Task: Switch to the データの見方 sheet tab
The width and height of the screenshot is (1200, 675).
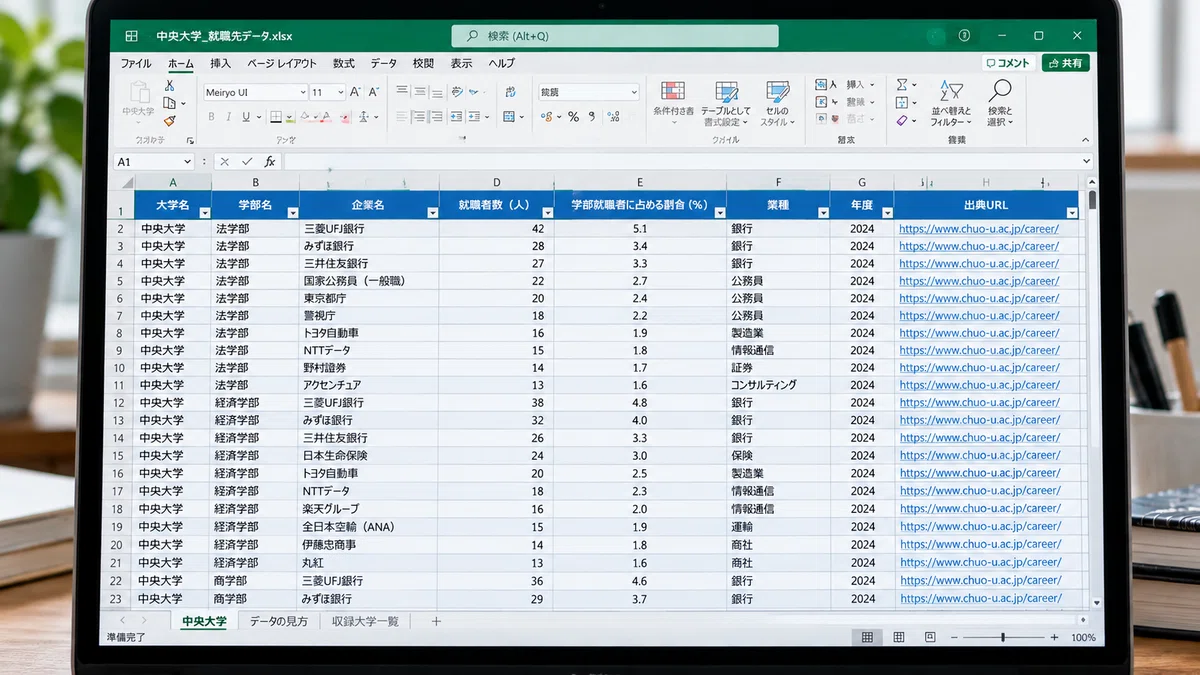Action: click(279, 621)
